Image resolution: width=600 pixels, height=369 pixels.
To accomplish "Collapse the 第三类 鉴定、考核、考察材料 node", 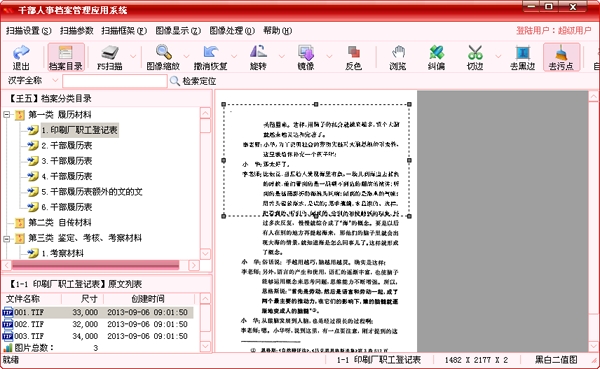I will tap(7, 238).
